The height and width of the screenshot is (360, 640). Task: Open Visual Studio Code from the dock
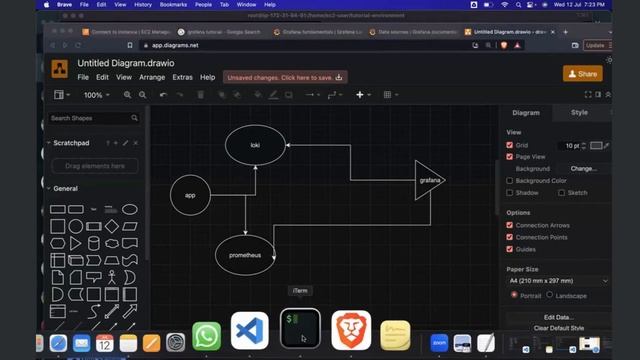pos(249,331)
